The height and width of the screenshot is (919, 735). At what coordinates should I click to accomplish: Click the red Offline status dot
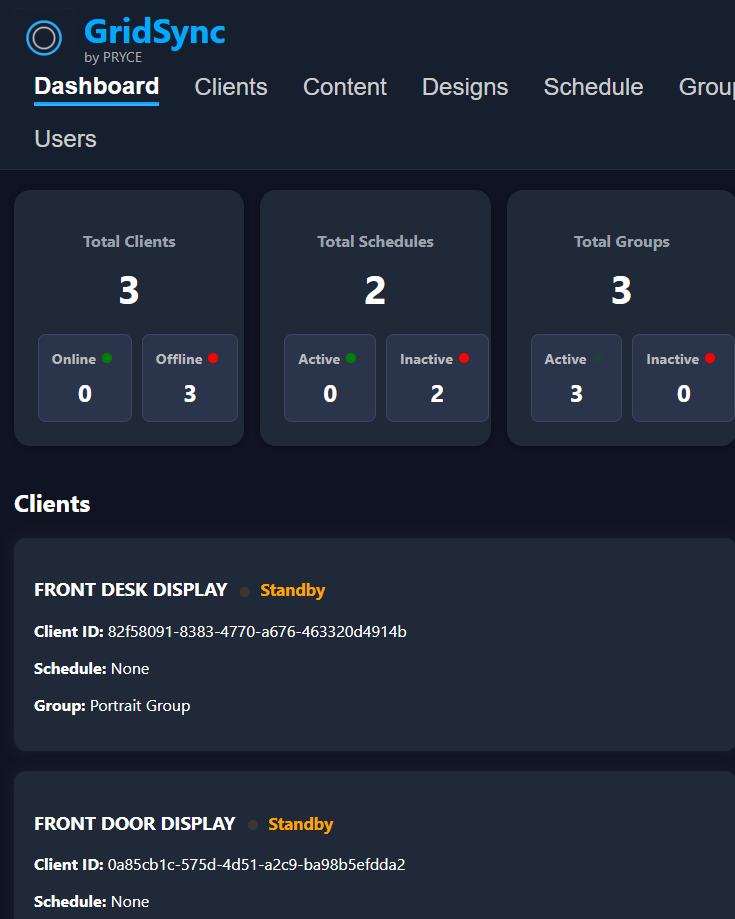tap(213, 358)
